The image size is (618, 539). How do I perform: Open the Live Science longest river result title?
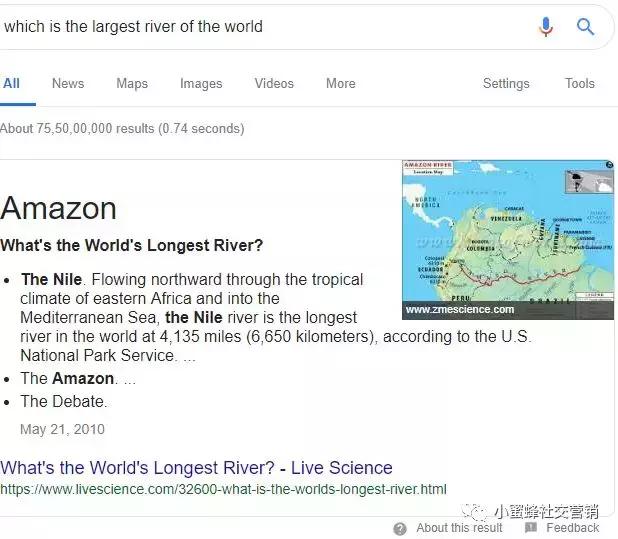pyautogui.click(x=197, y=467)
